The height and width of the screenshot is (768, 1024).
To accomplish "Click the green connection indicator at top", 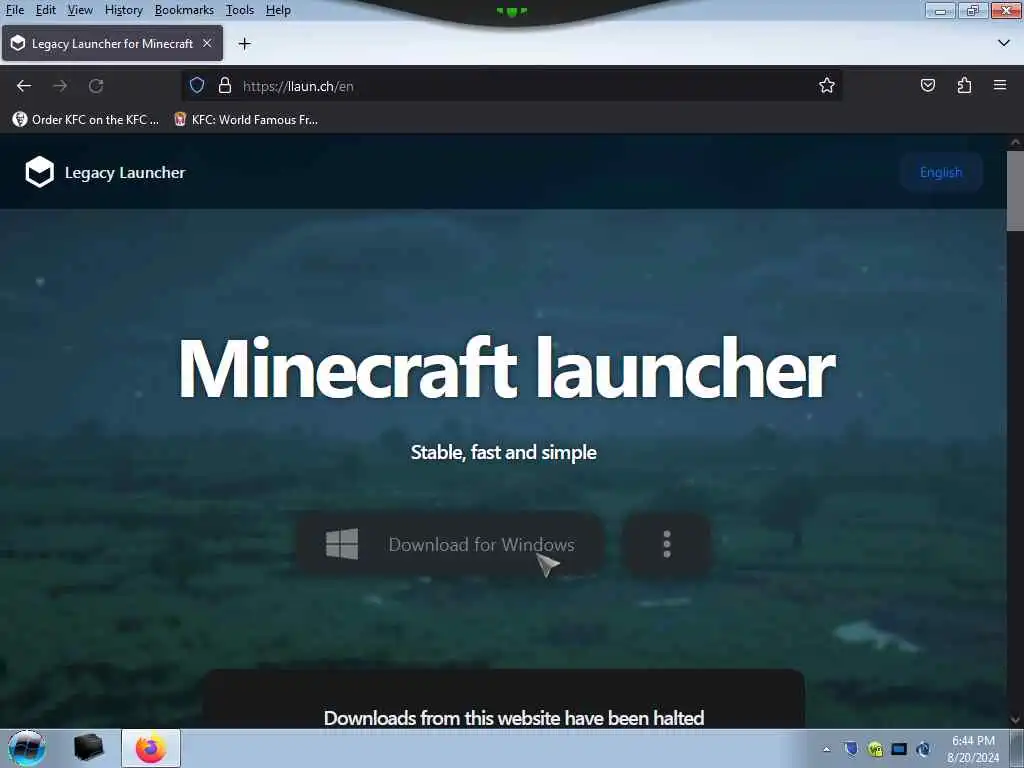I will 512,11.
